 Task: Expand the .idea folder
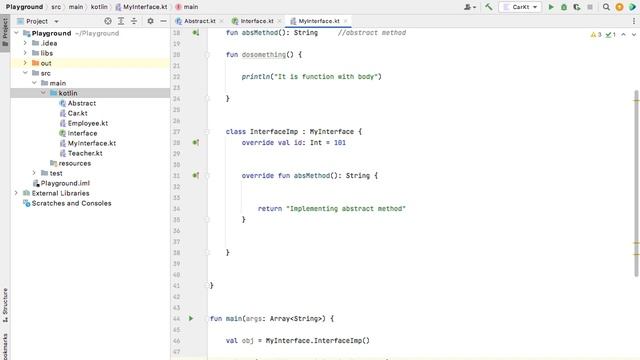[25, 43]
